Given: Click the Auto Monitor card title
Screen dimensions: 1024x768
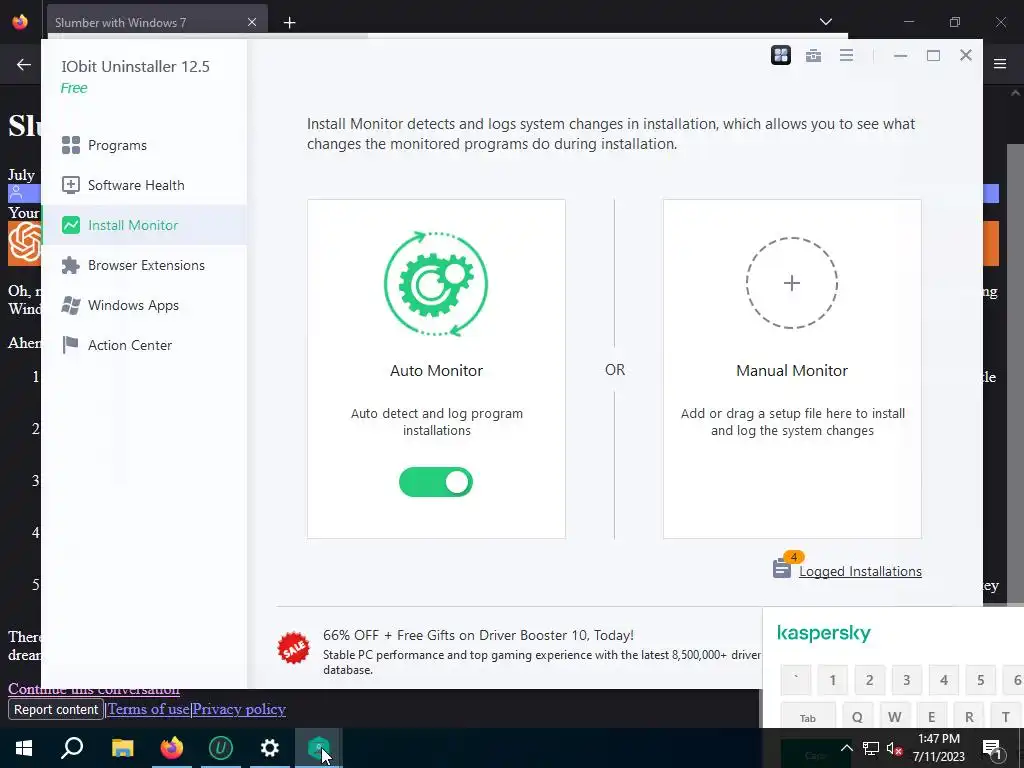Looking at the screenshot, I should (x=436, y=370).
